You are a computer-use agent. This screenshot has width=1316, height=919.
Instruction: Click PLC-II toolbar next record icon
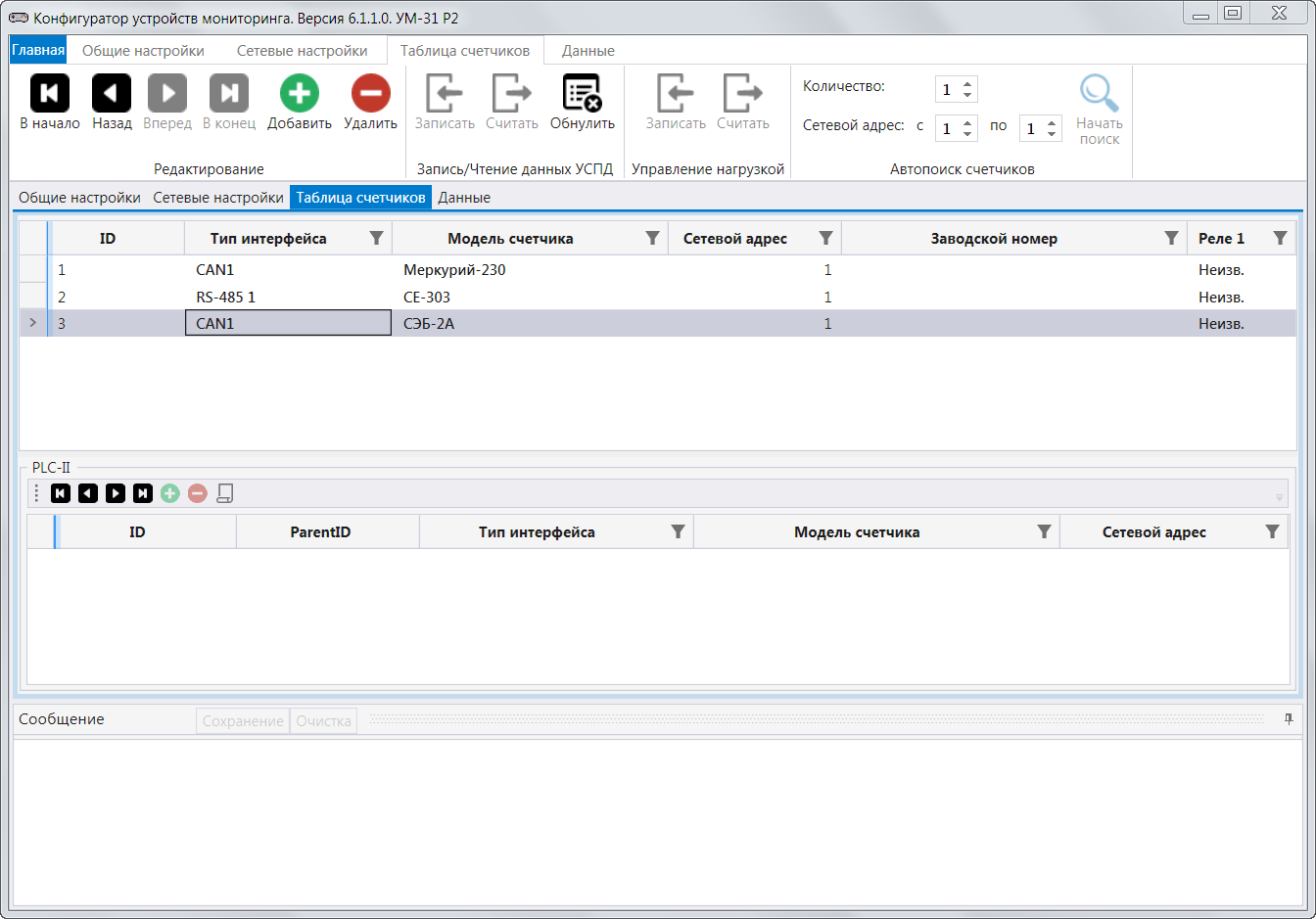116,493
